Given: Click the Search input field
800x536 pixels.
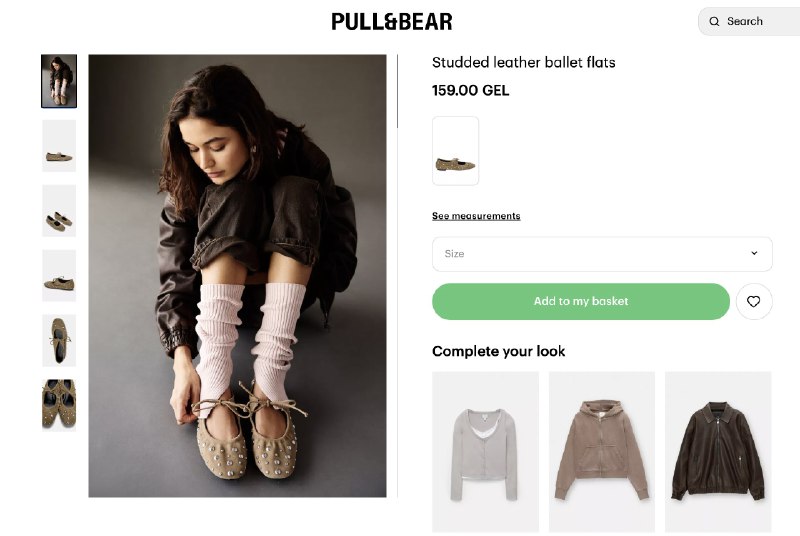Looking at the screenshot, I should pyautogui.click(x=749, y=21).
